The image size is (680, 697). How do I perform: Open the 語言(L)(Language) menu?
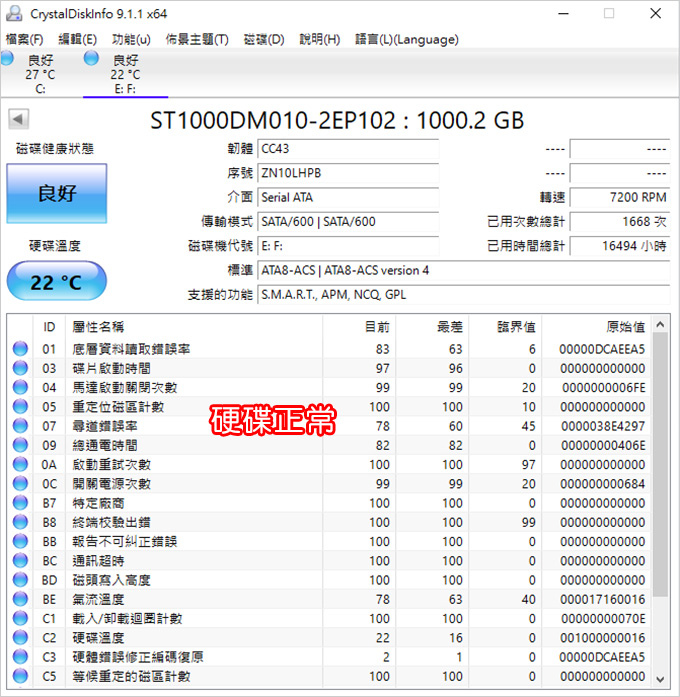click(x=407, y=40)
